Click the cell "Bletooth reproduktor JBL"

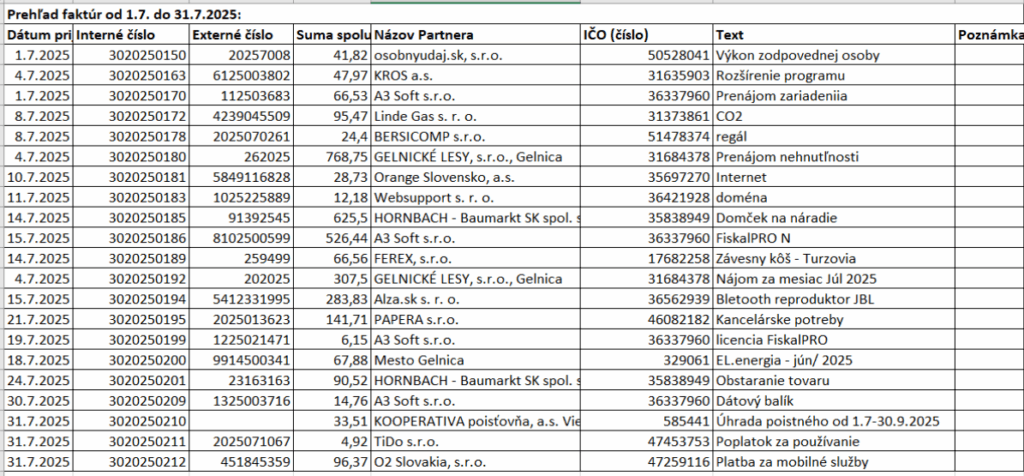(834, 299)
